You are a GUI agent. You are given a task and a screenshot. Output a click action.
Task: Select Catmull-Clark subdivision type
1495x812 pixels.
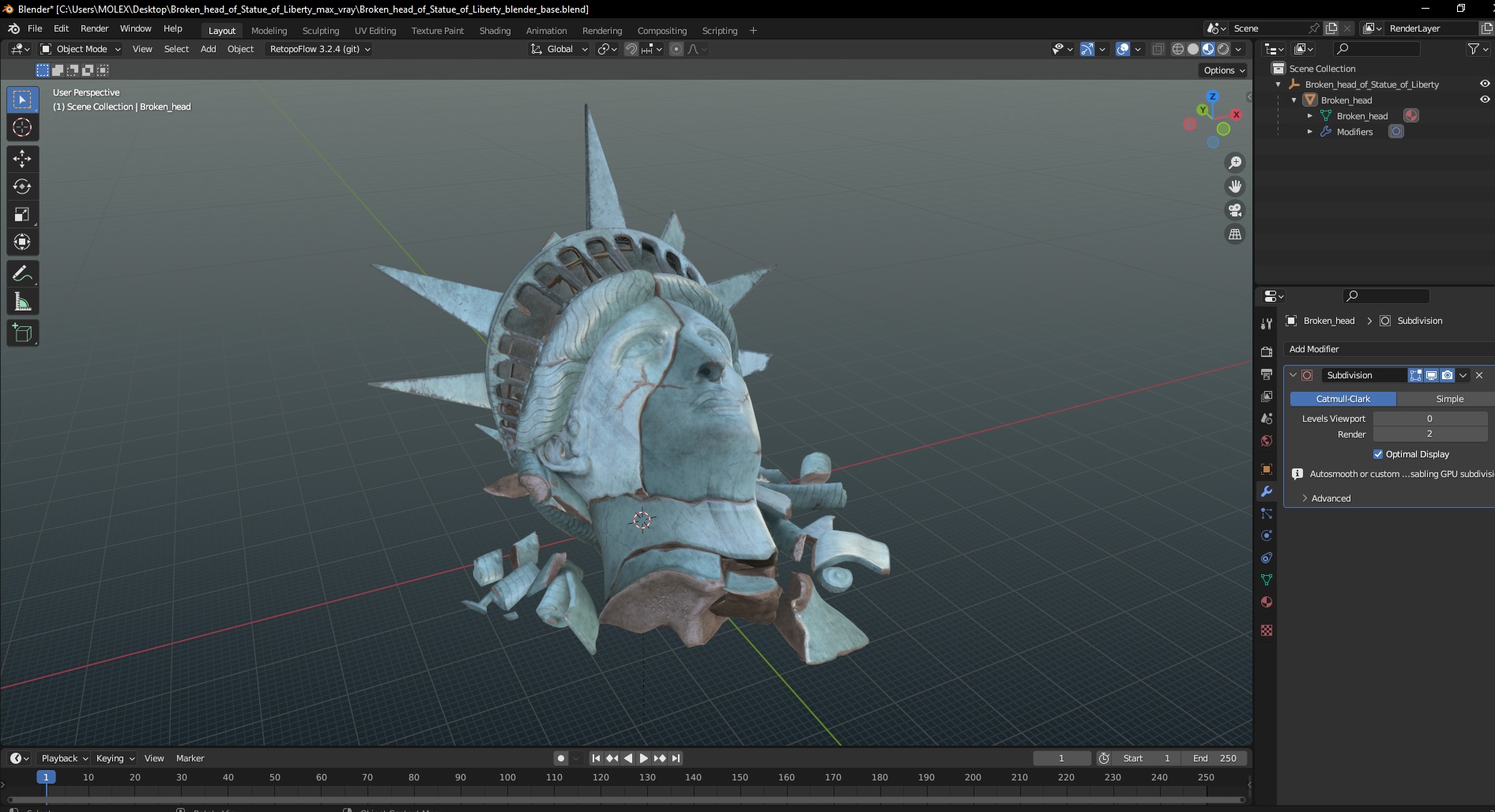(1342, 399)
